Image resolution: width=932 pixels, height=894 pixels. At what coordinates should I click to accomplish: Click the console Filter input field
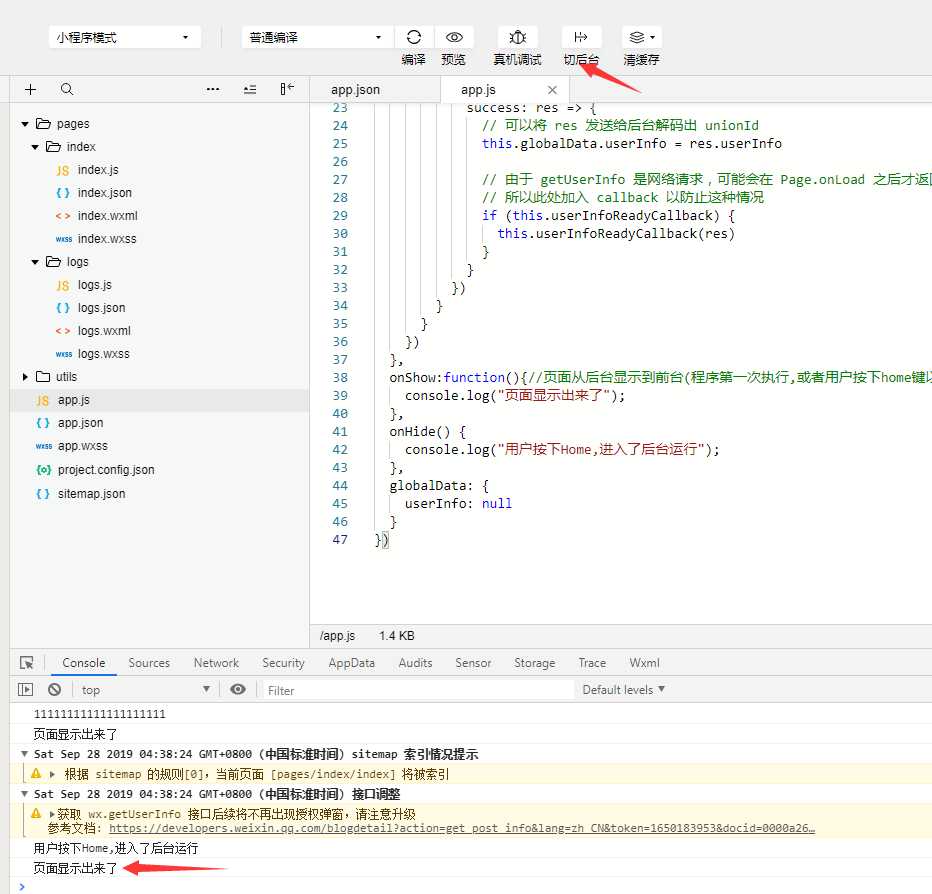pyautogui.click(x=419, y=690)
